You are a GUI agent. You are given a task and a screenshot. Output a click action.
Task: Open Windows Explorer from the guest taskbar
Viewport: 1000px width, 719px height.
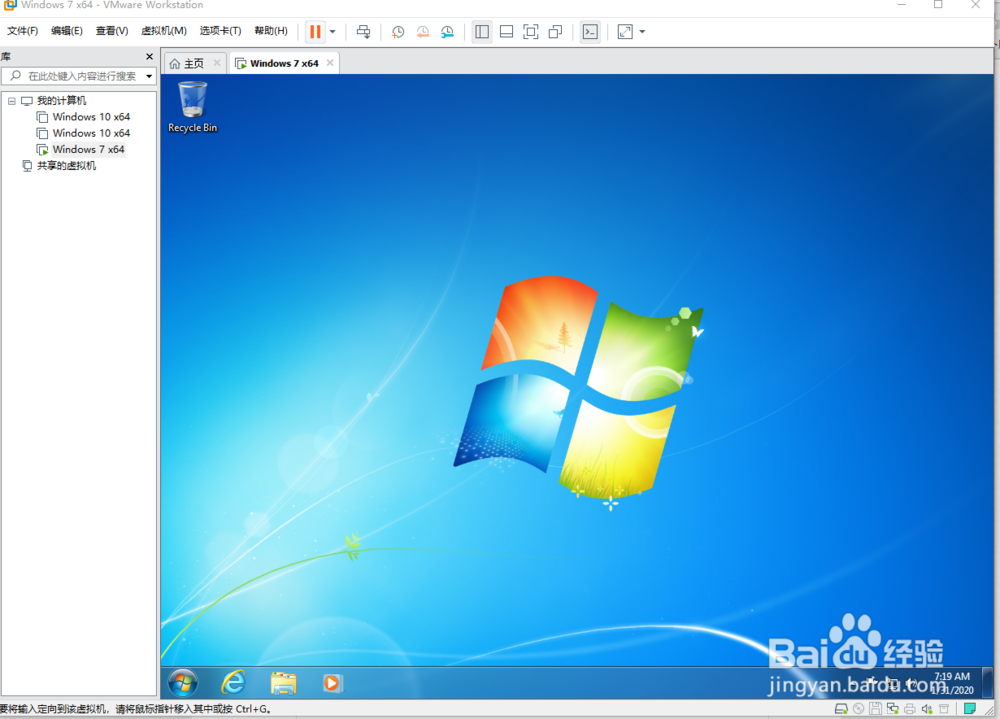[x=283, y=683]
